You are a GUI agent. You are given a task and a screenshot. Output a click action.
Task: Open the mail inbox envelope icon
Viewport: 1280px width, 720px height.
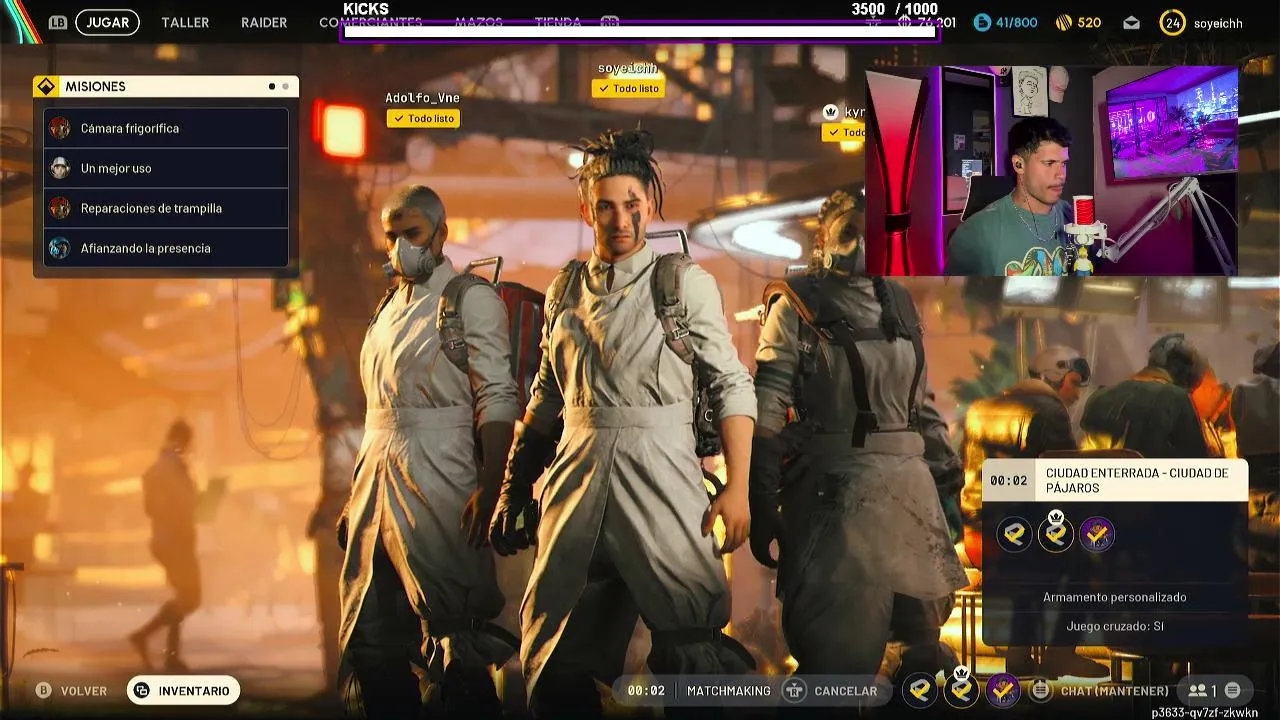point(1131,22)
